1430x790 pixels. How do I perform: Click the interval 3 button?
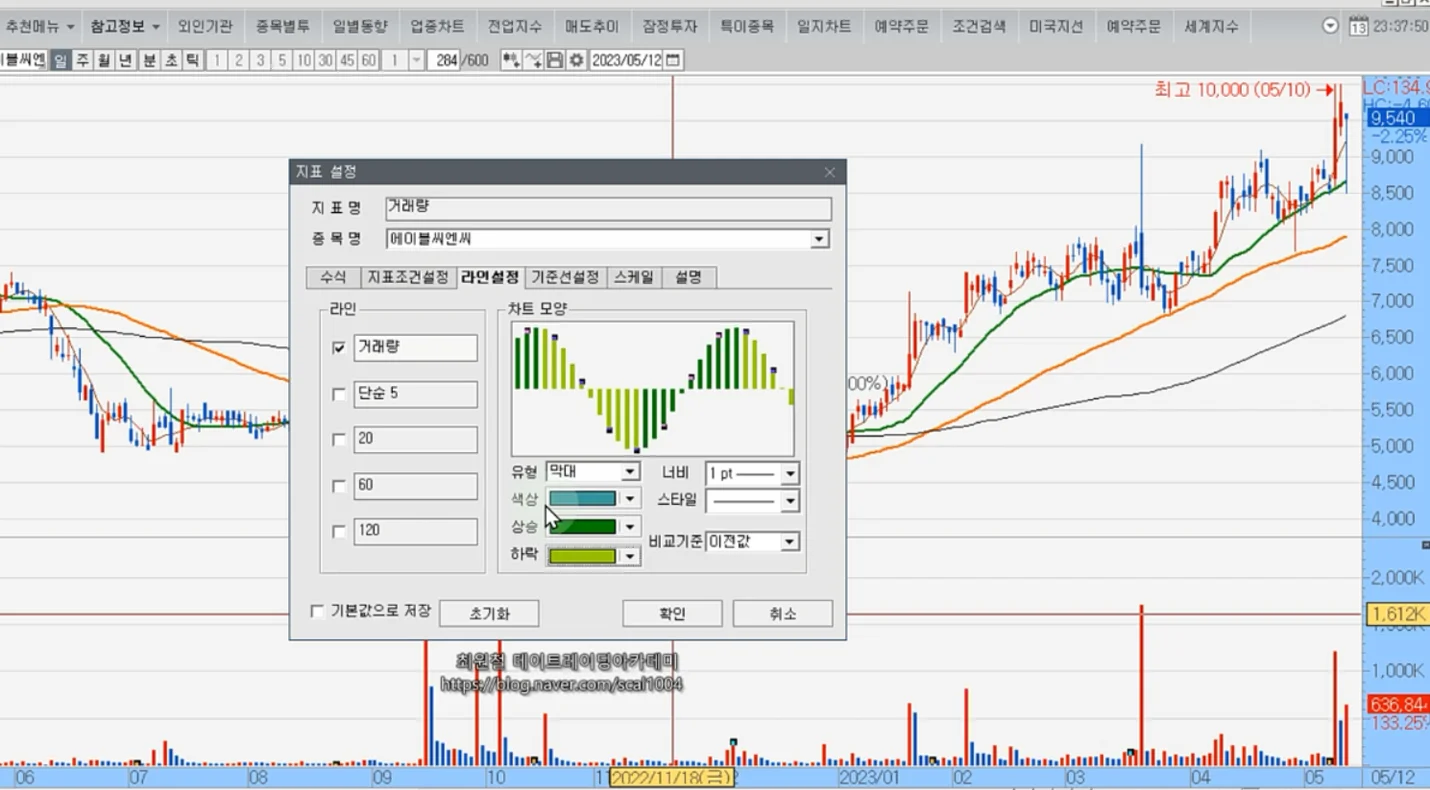pos(260,60)
